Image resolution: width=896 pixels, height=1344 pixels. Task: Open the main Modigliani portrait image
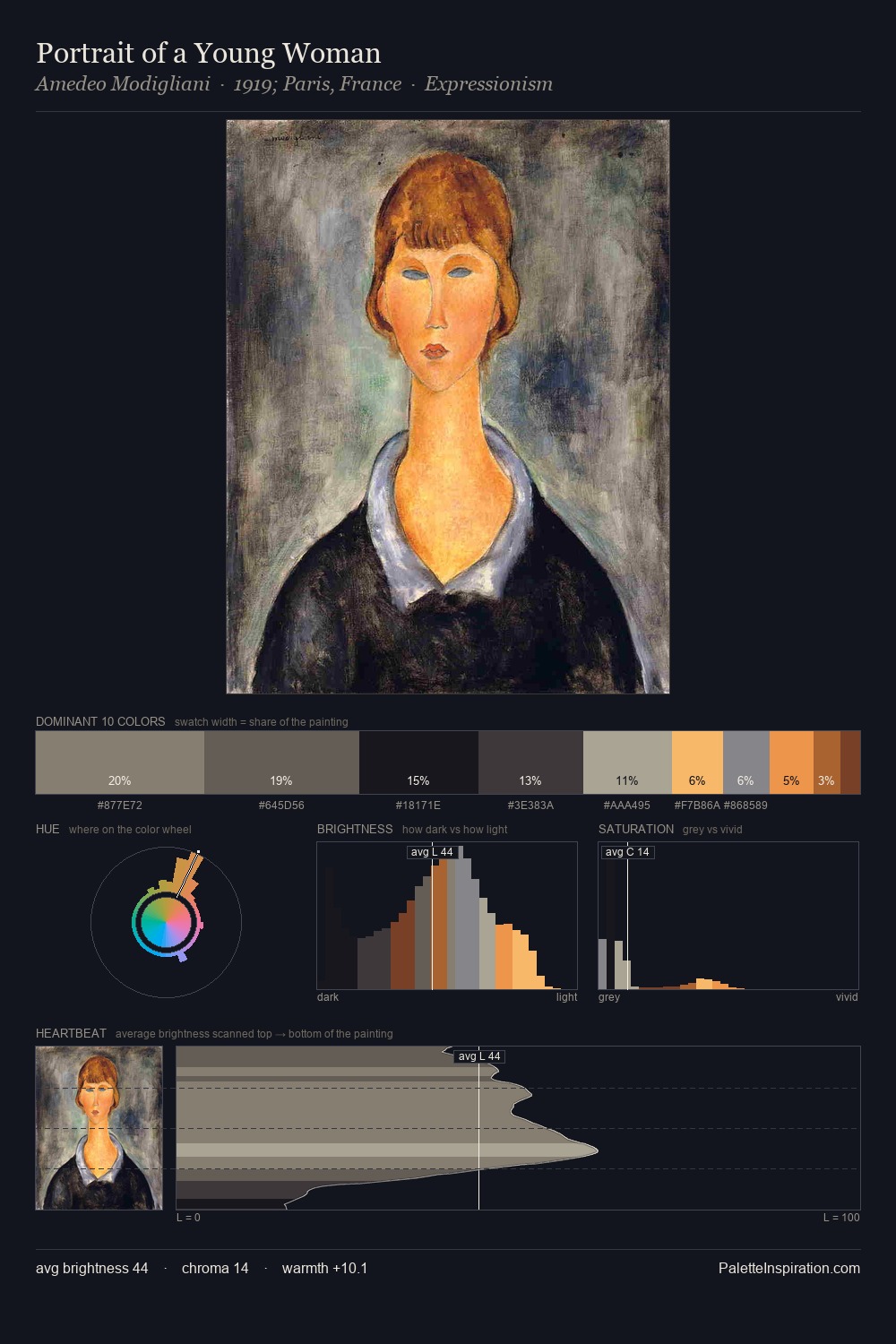[448, 407]
